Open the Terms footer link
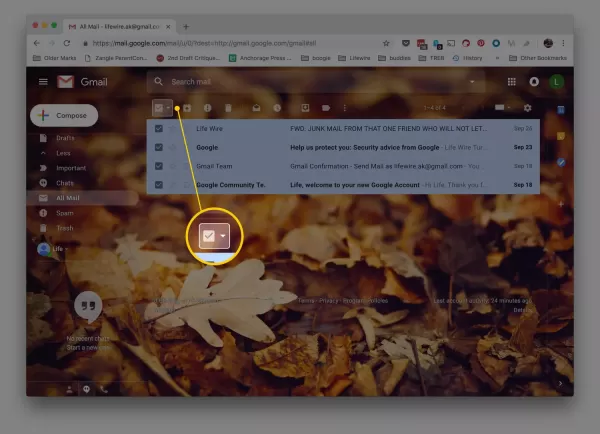The height and width of the screenshot is (434, 600). [x=306, y=301]
